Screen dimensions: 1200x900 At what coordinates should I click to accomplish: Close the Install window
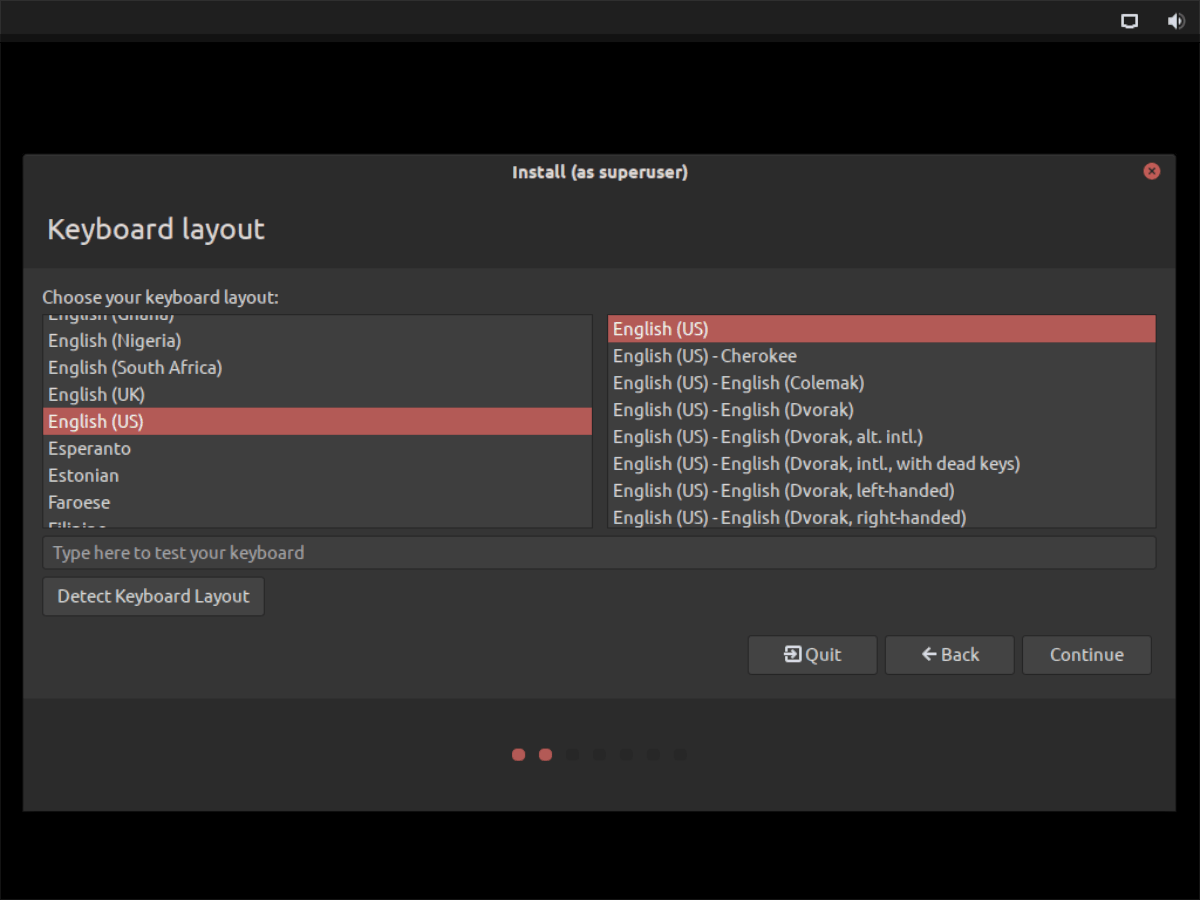pyautogui.click(x=1152, y=171)
